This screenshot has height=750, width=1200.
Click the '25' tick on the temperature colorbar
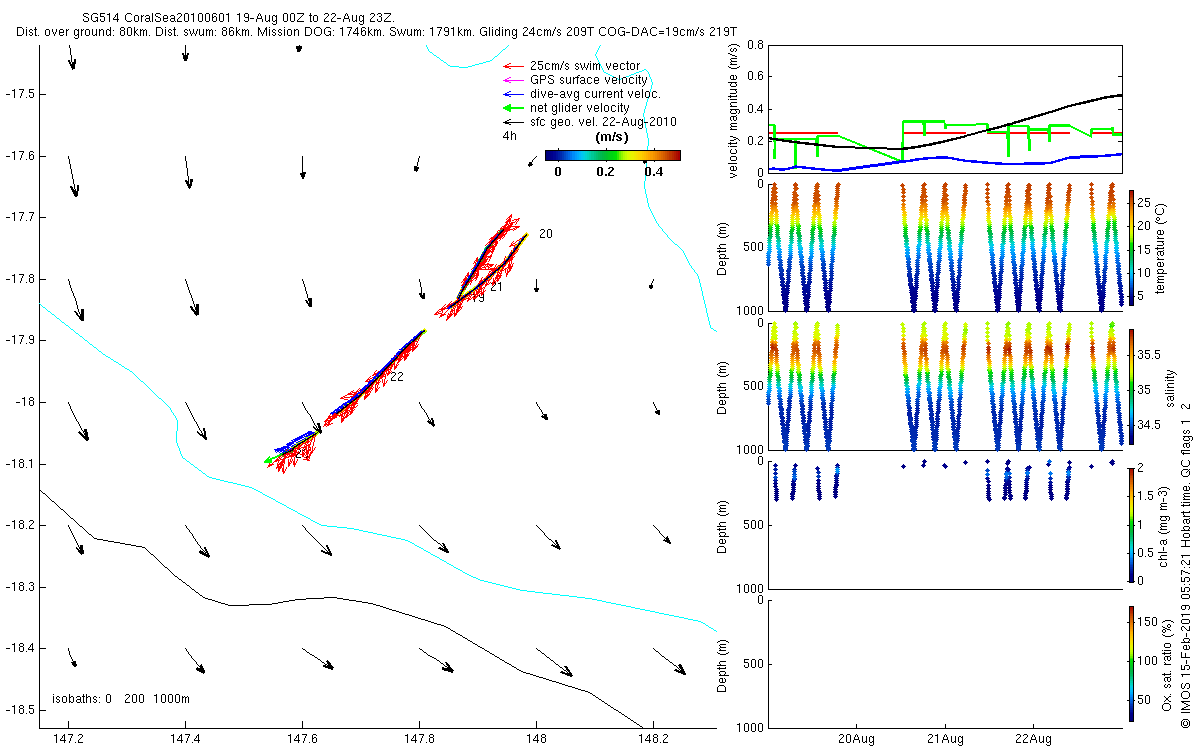1146,204
